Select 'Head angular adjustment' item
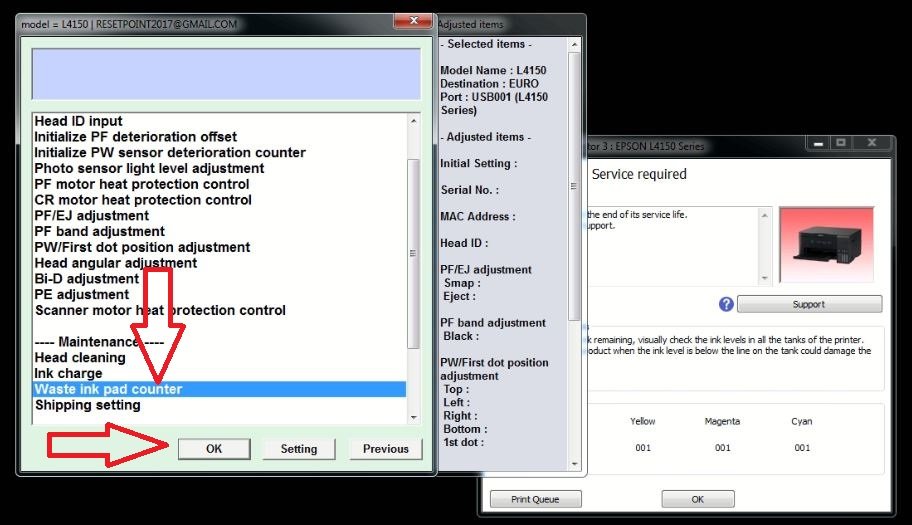This screenshot has width=912, height=525. click(116, 263)
